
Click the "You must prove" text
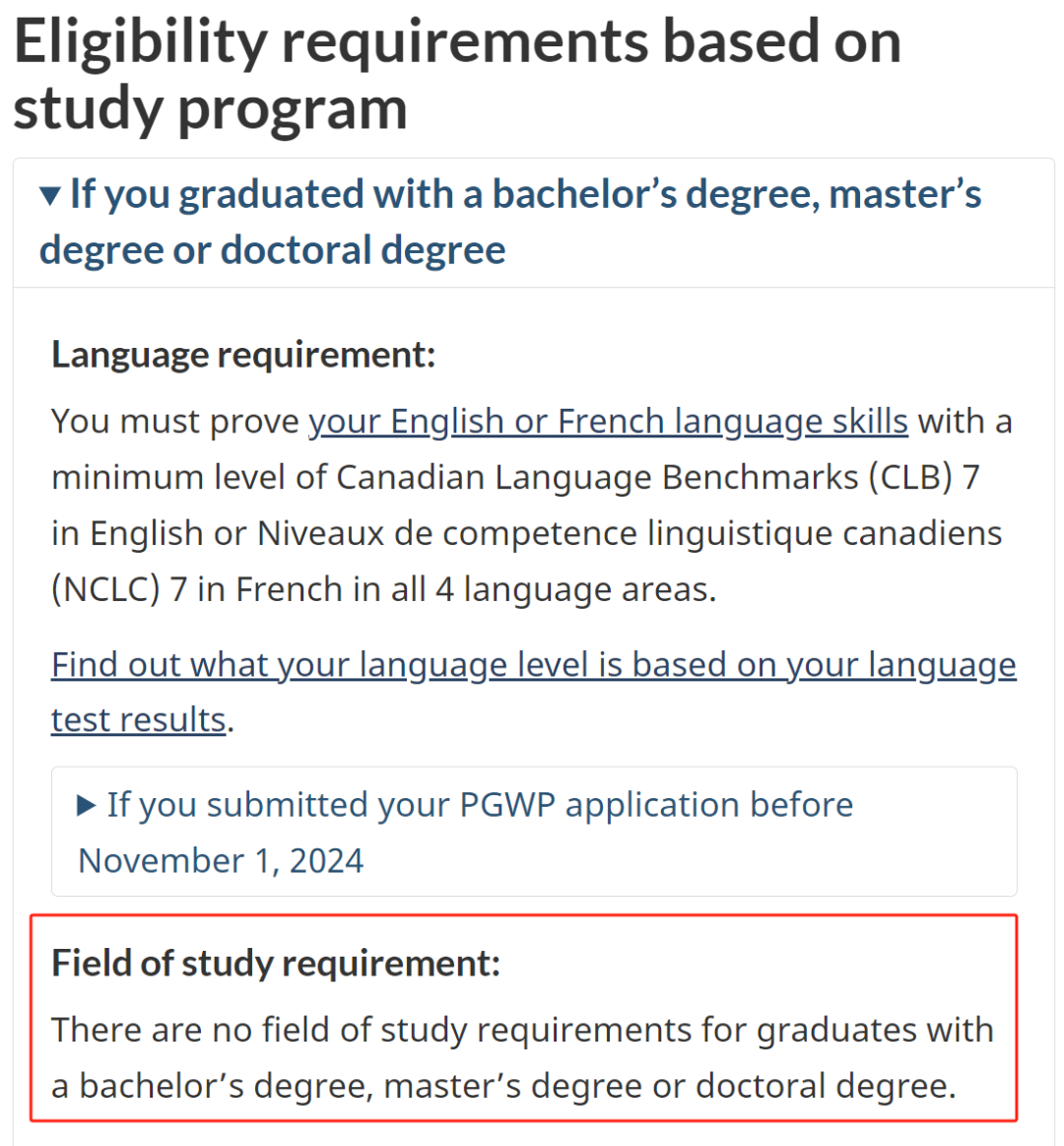click(x=175, y=422)
